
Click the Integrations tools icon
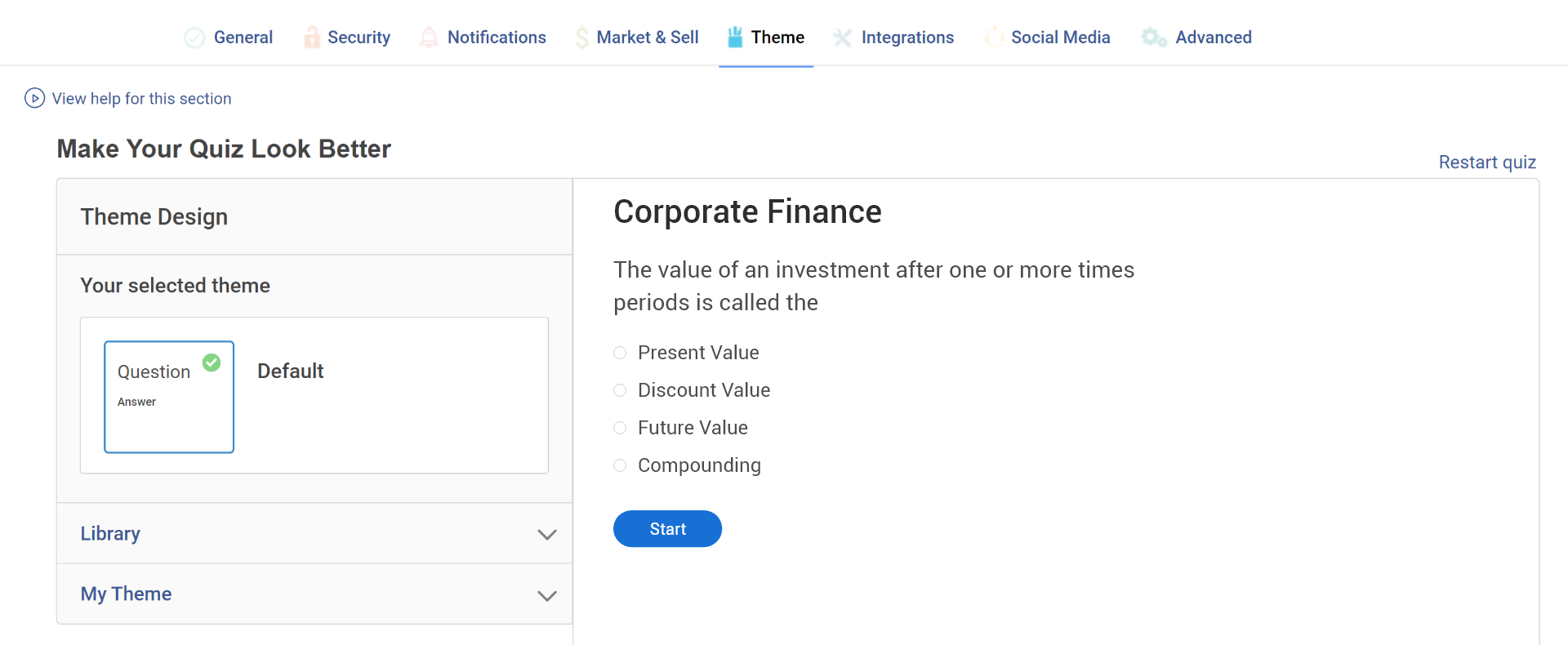click(842, 38)
